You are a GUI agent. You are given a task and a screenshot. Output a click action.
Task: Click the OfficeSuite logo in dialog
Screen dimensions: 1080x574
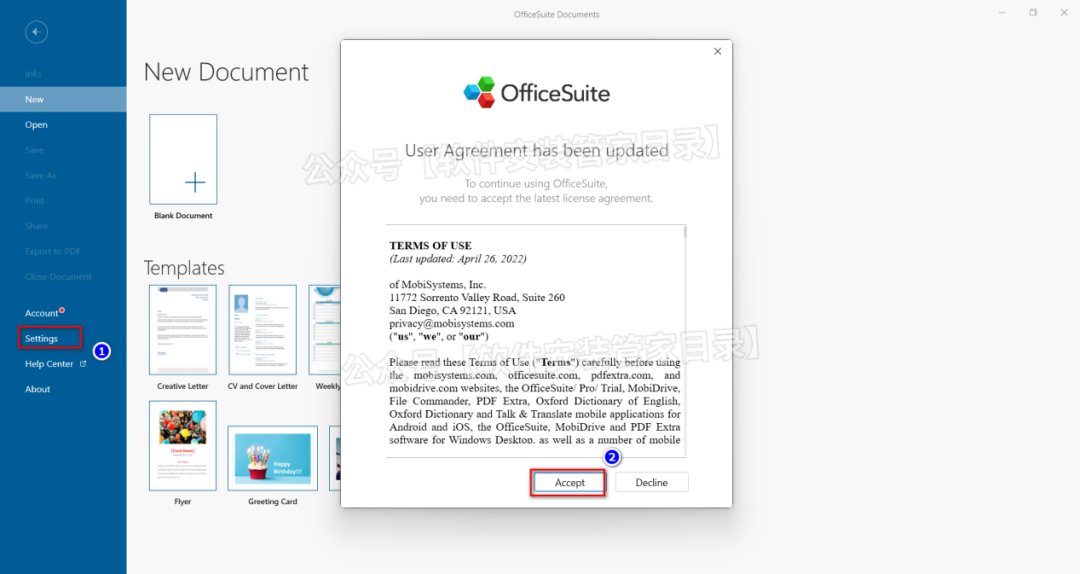pos(537,92)
